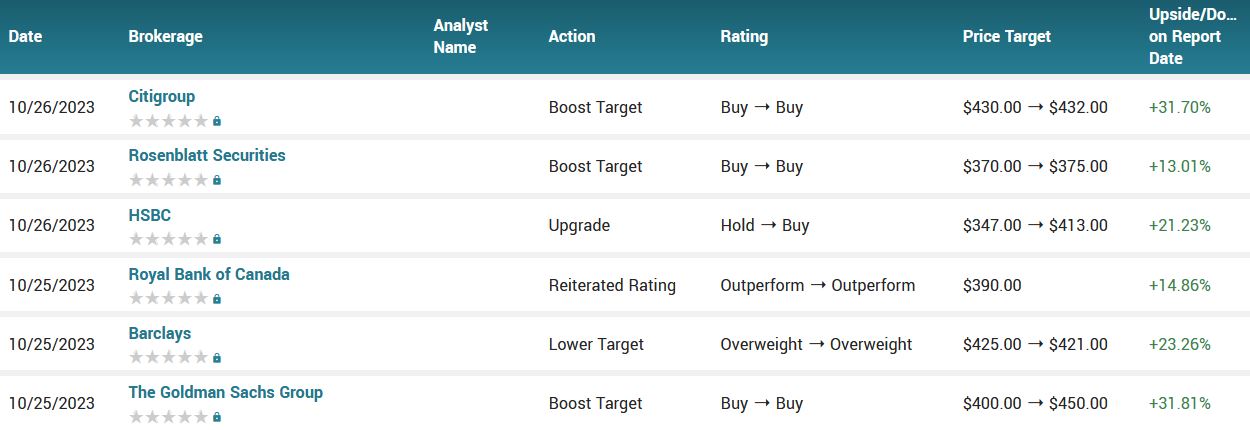Click the lock icon under Citigroup

pyautogui.click(x=217, y=121)
